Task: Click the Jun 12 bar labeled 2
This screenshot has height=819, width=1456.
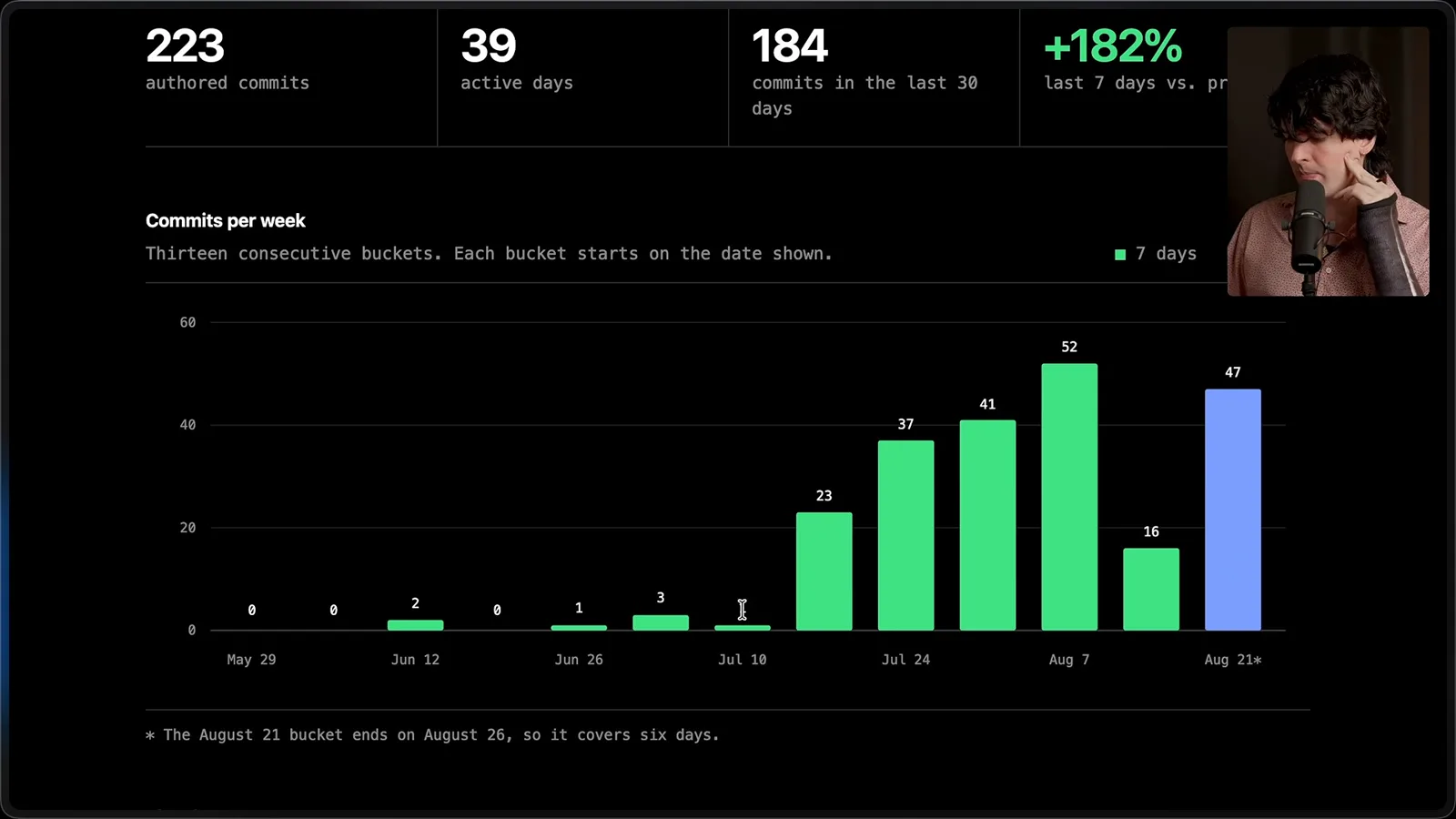Action: (x=415, y=625)
